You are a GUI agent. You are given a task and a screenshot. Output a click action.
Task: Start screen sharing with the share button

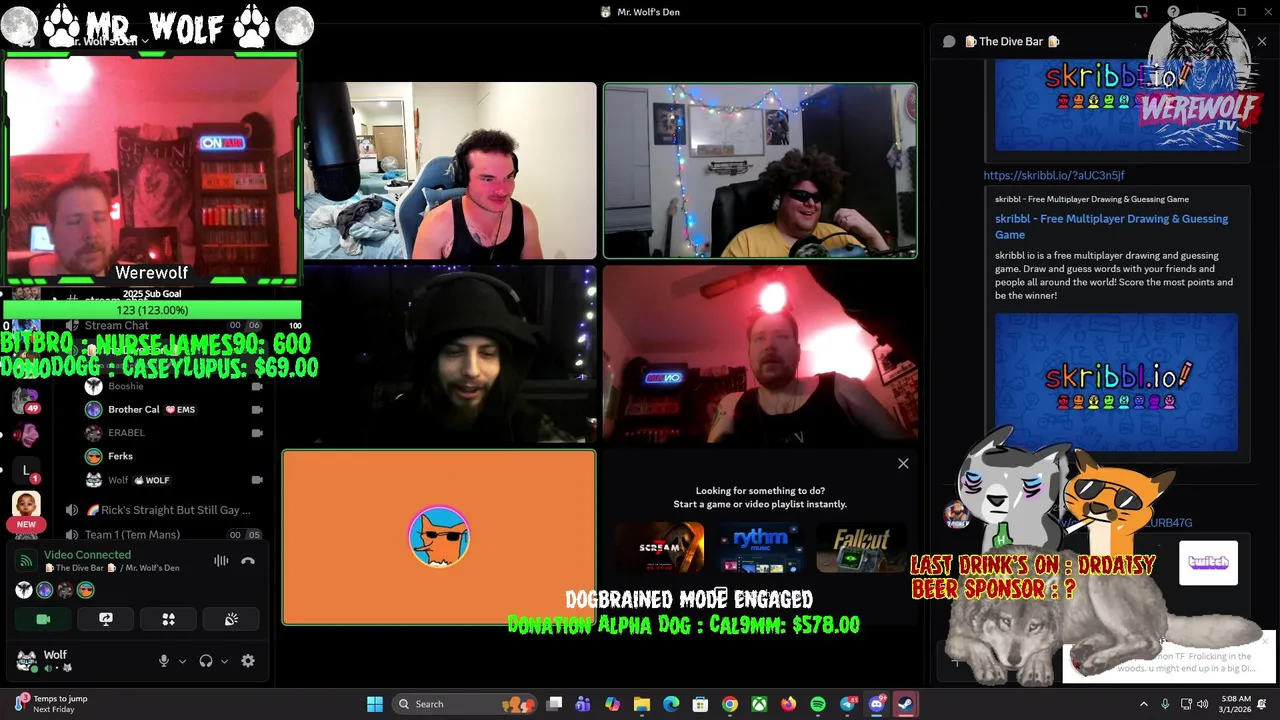coord(106,619)
